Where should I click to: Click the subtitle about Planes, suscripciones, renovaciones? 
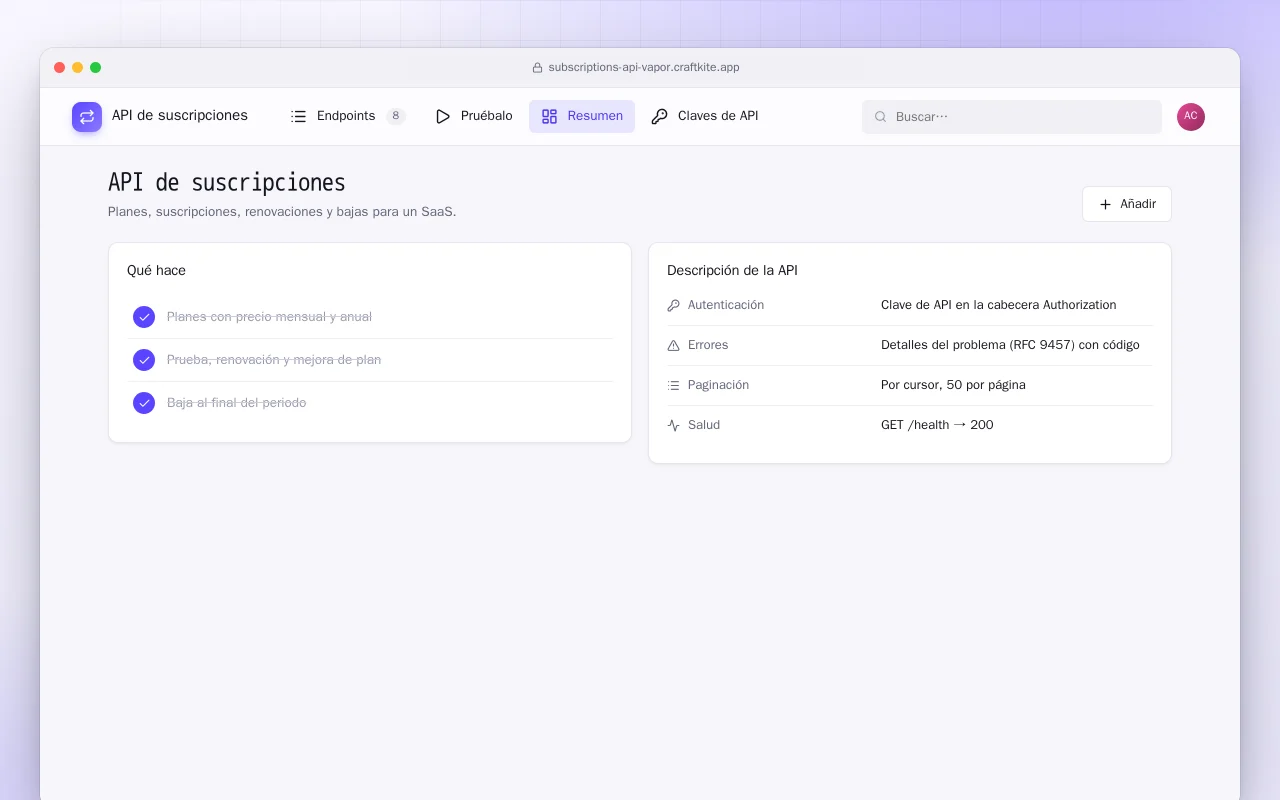[282, 212]
